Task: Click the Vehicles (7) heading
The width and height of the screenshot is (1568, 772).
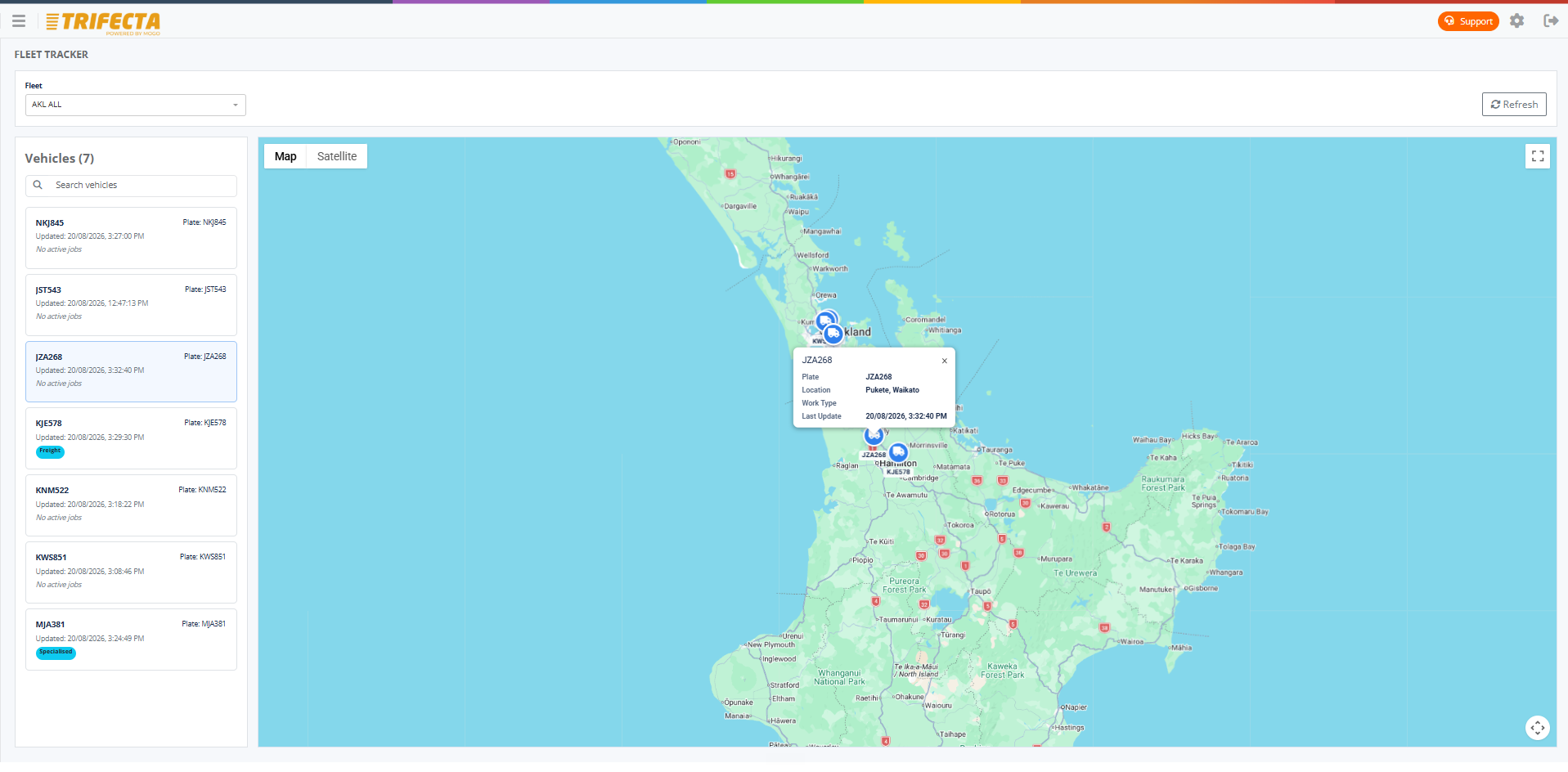Action: 60,159
